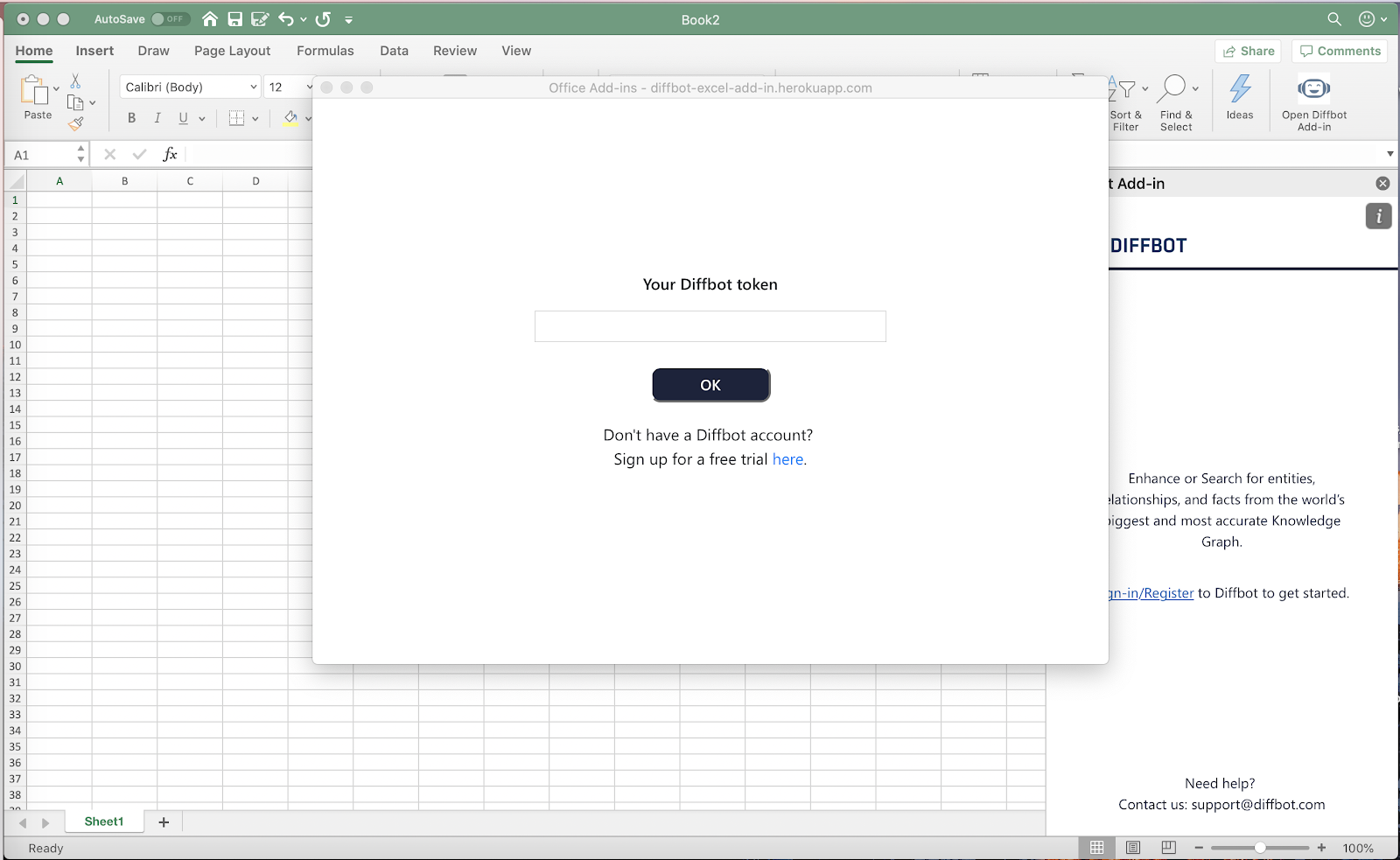Click the yellow Fill Color bucket
Viewport: 1400px width, 860px height.
coord(290,118)
